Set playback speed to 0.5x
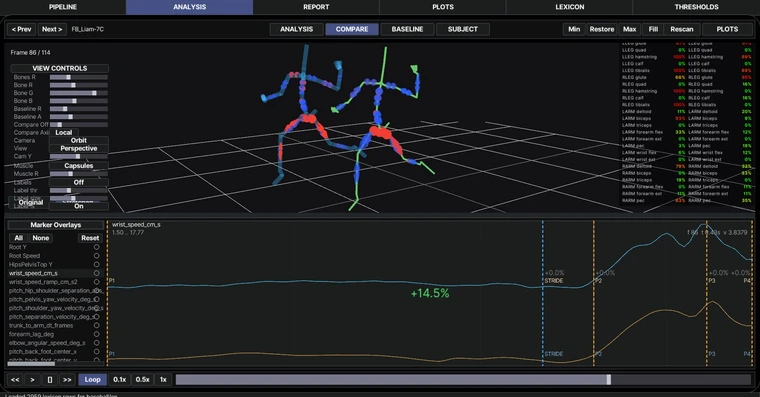The width and height of the screenshot is (760, 397). [142, 380]
